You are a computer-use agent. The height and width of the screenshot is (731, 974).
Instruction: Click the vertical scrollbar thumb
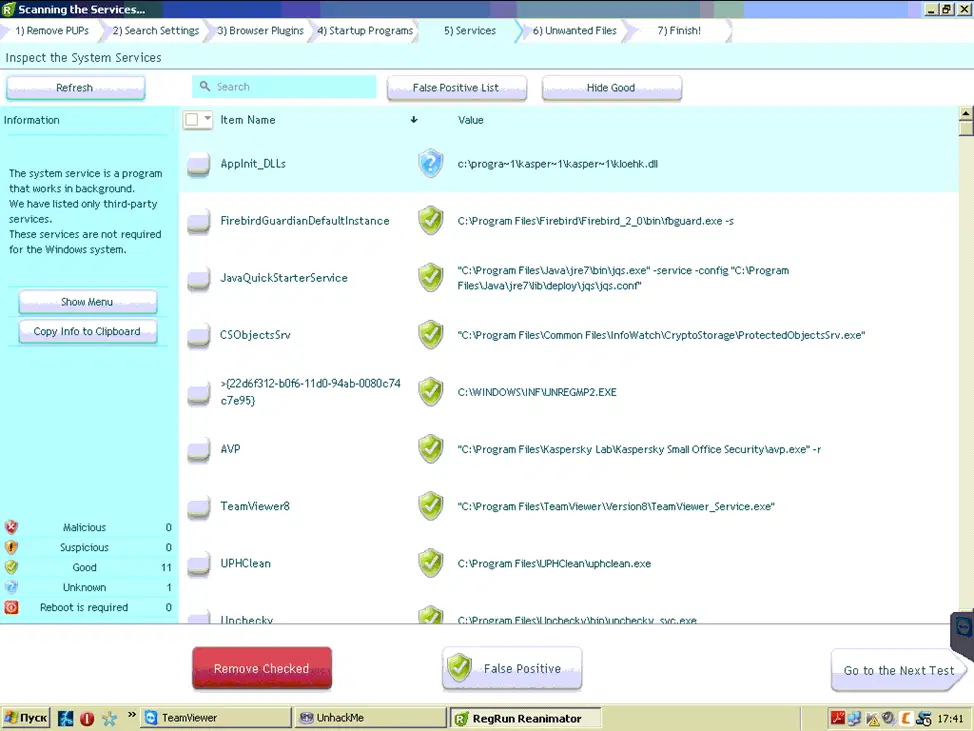(x=965, y=128)
